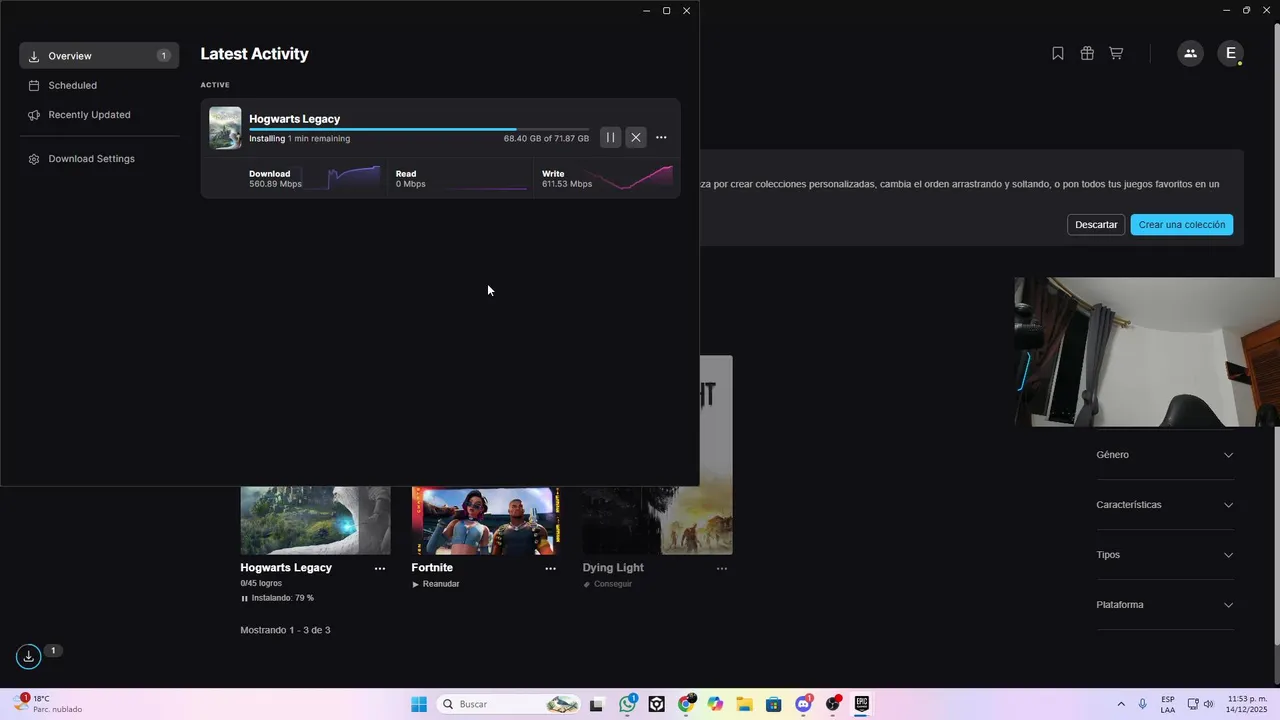Click Crear una colección button

1182,225
